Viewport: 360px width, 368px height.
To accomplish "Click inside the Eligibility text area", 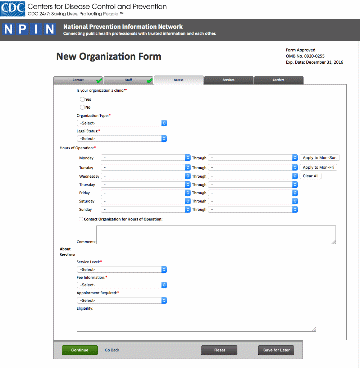I will click(x=196, y=322).
